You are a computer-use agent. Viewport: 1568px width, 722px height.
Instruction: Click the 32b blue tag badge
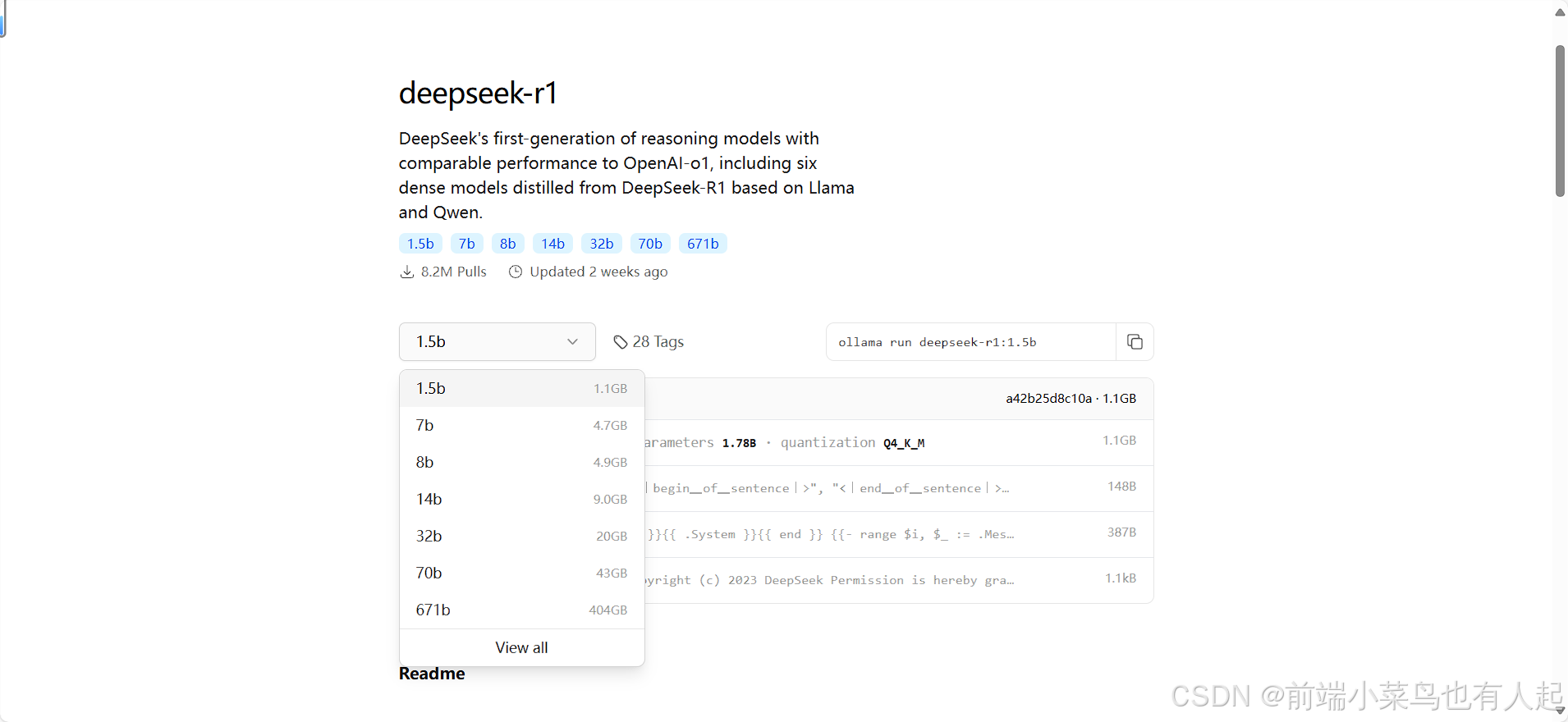[x=602, y=244]
